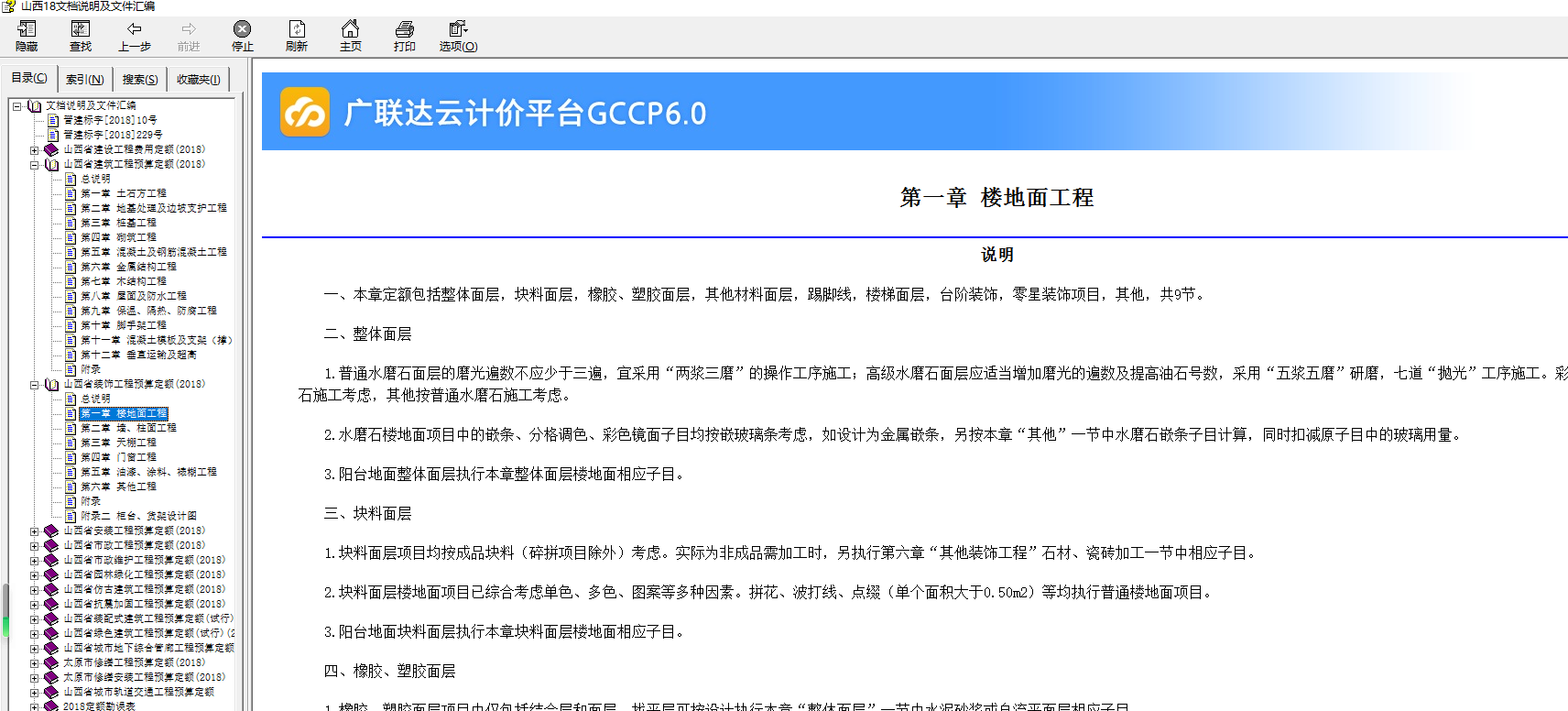The image size is (1568, 711).
Task: Click the open-book icon of 文档说明及文件汇编
Action: coord(35,105)
